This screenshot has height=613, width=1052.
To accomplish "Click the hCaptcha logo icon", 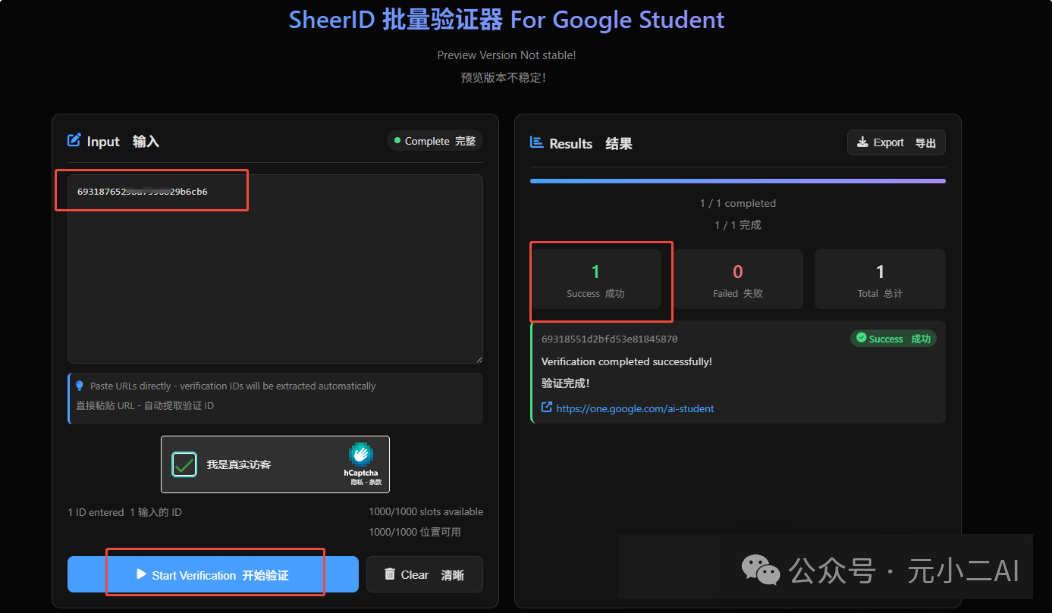I will tap(361, 454).
